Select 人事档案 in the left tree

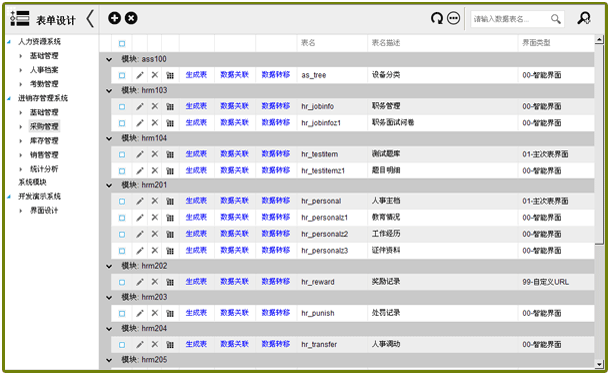coord(44,70)
